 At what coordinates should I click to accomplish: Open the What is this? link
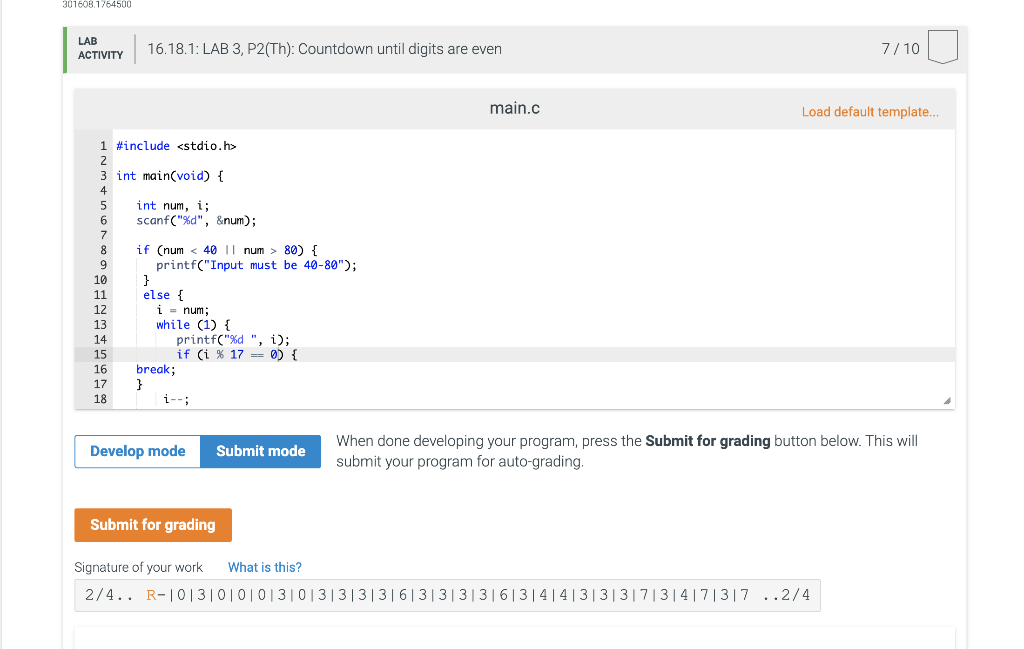pyautogui.click(x=264, y=567)
